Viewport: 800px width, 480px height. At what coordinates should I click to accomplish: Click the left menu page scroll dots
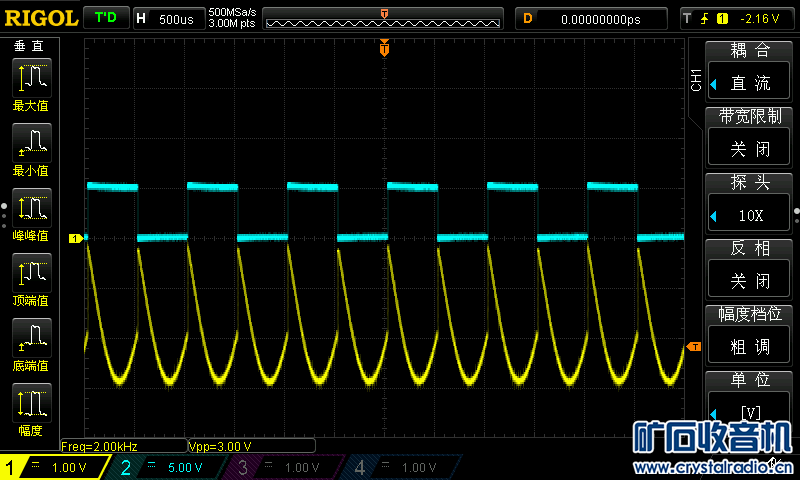click(4, 215)
